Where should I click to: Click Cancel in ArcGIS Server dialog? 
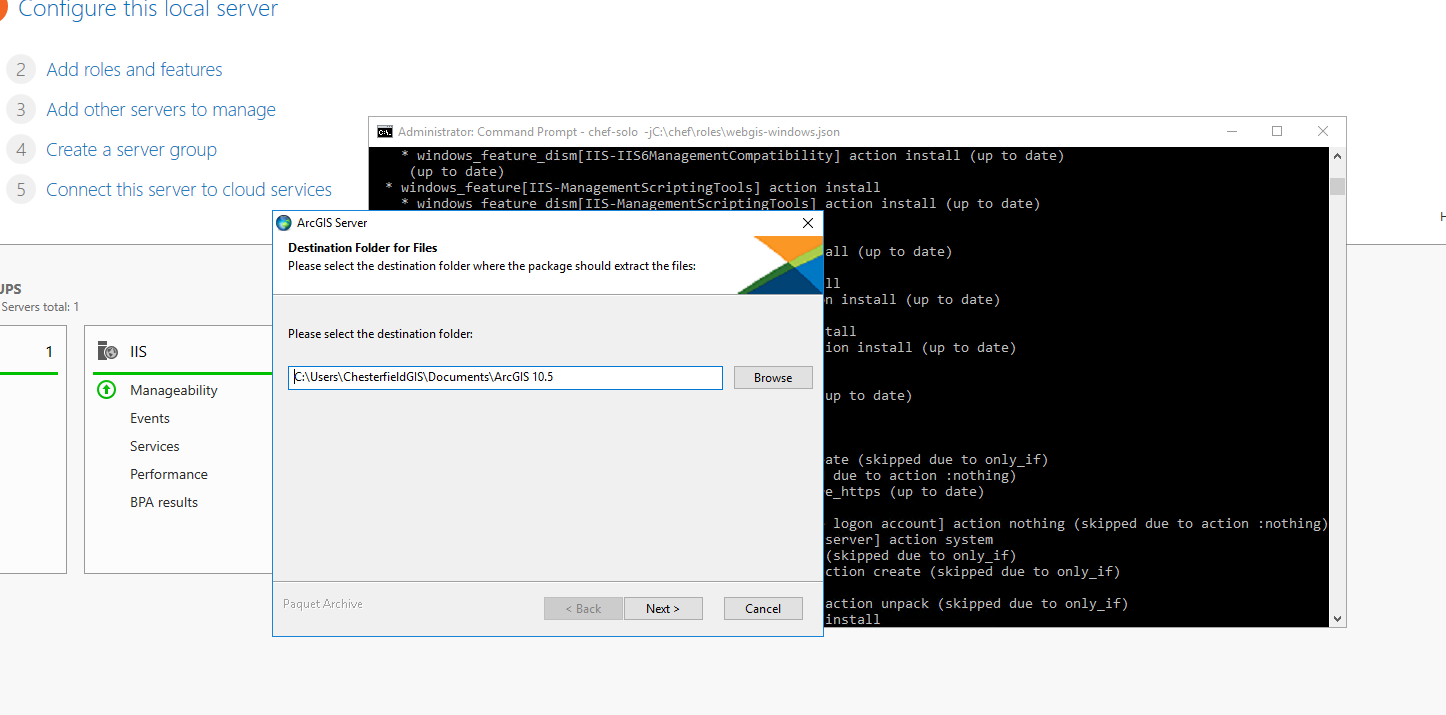click(763, 608)
